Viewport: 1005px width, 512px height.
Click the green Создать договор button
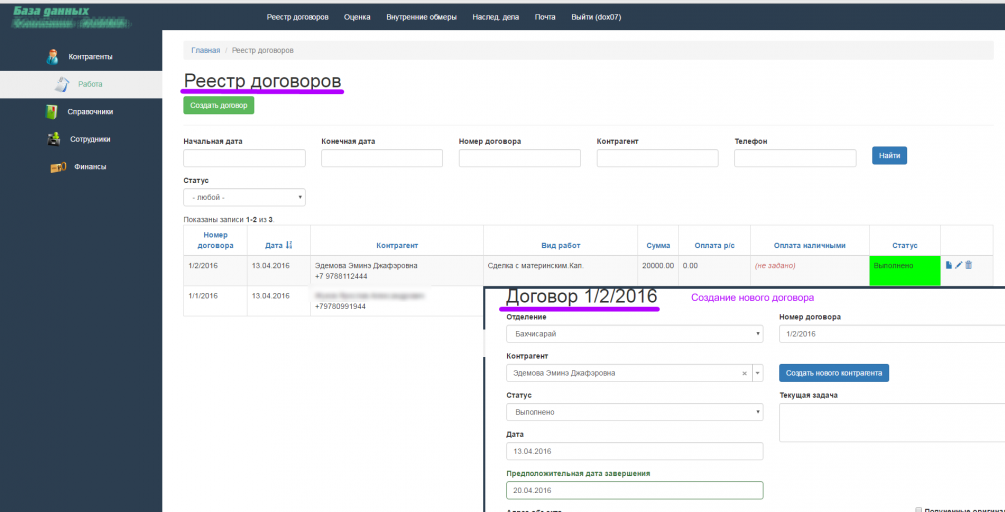pos(219,105)
